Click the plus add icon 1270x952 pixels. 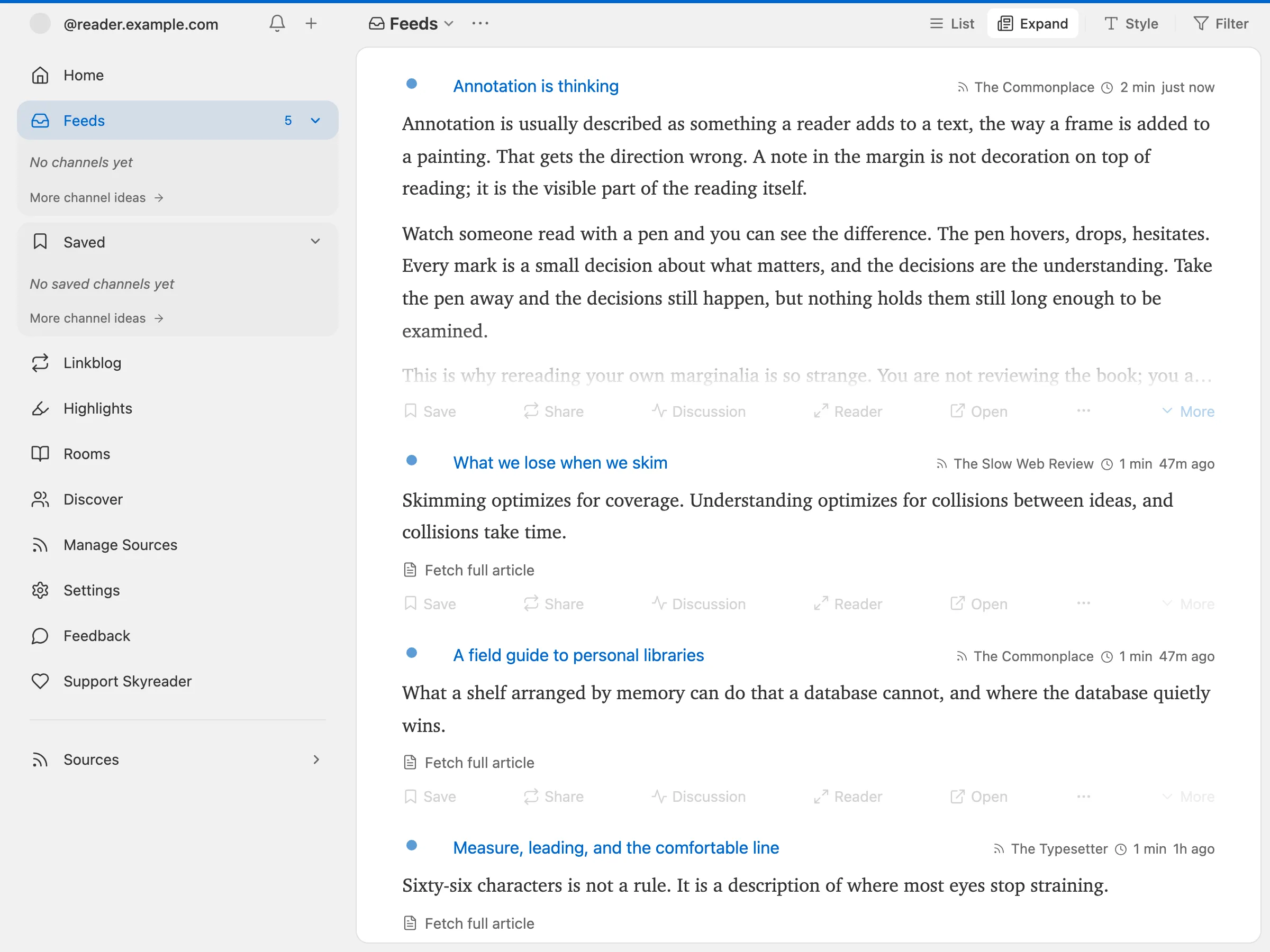click(x=311, y=23)
